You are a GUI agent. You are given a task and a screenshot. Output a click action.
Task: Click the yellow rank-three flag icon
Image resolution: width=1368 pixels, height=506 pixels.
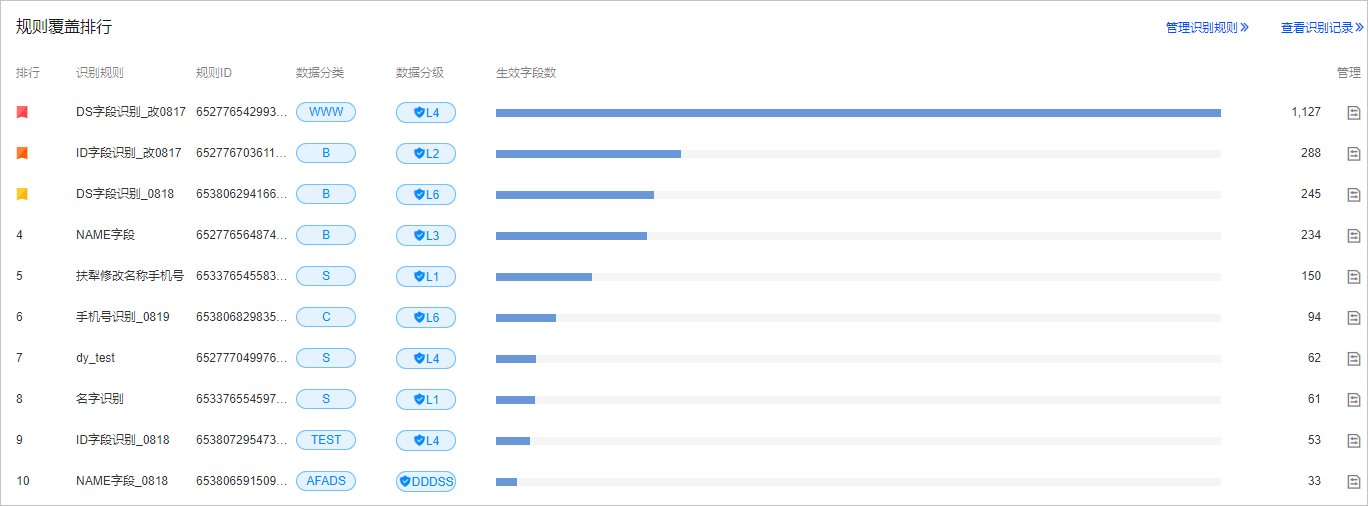click(22, 194)
